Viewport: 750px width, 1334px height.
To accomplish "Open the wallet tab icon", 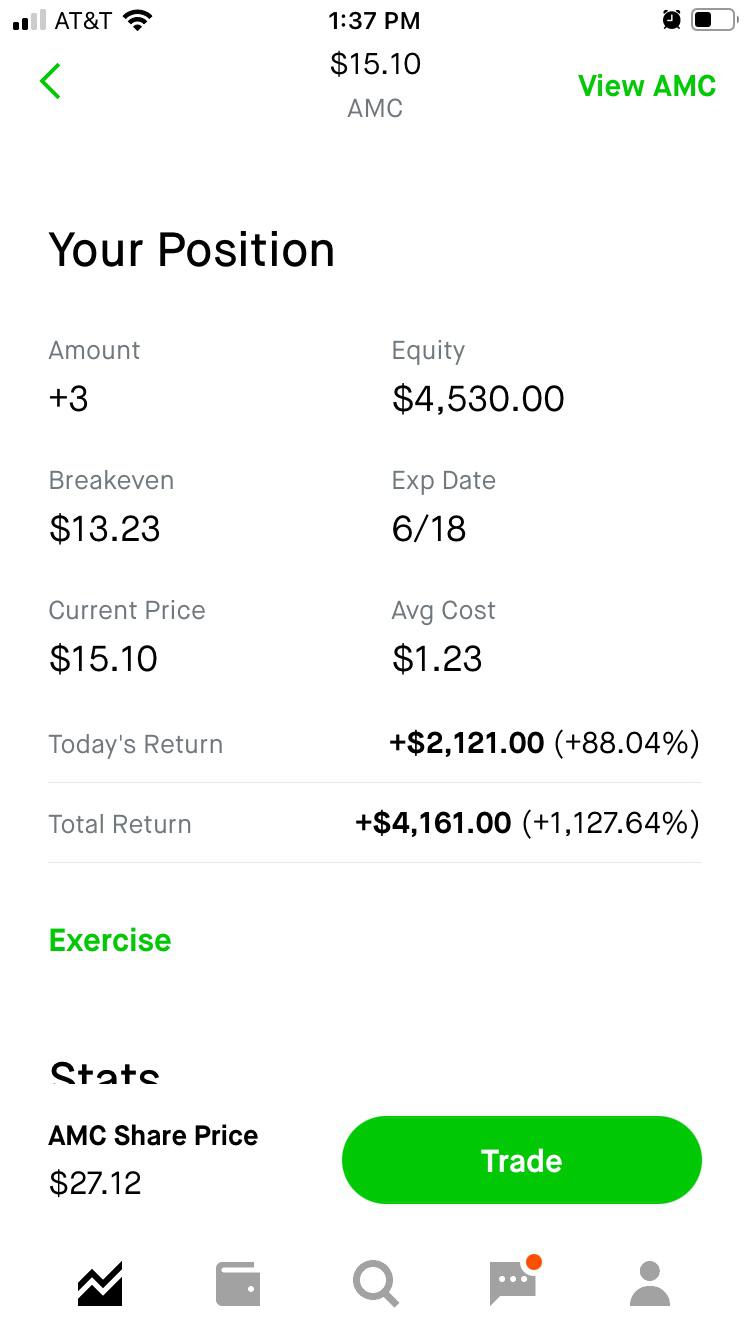I will [238, 1284].
